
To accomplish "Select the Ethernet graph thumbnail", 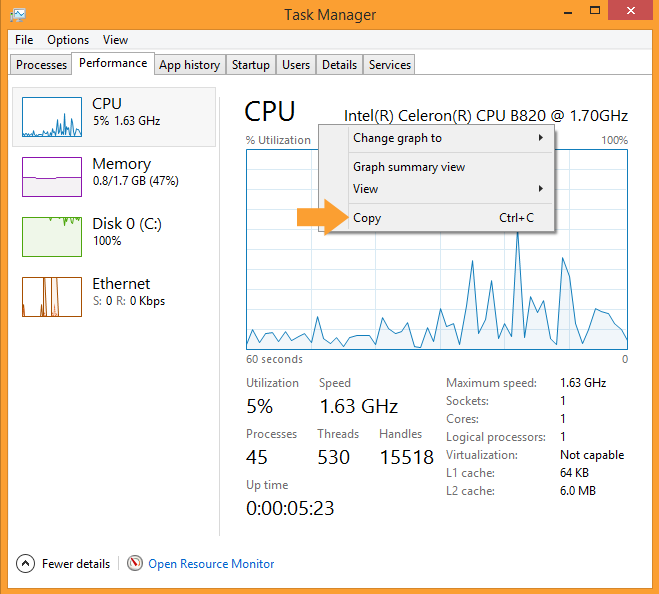I will pyautogui.click(x=52, y=297).
